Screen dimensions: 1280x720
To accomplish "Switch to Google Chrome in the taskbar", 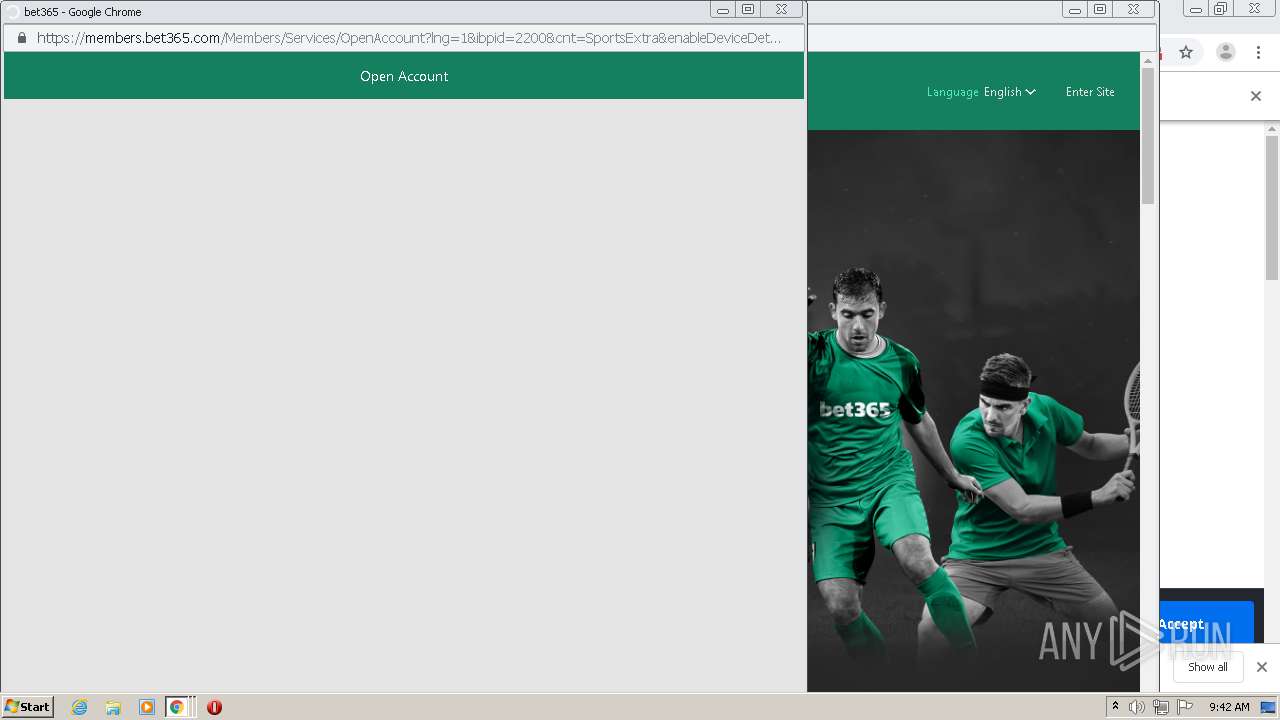I will (x=177, y=707).
